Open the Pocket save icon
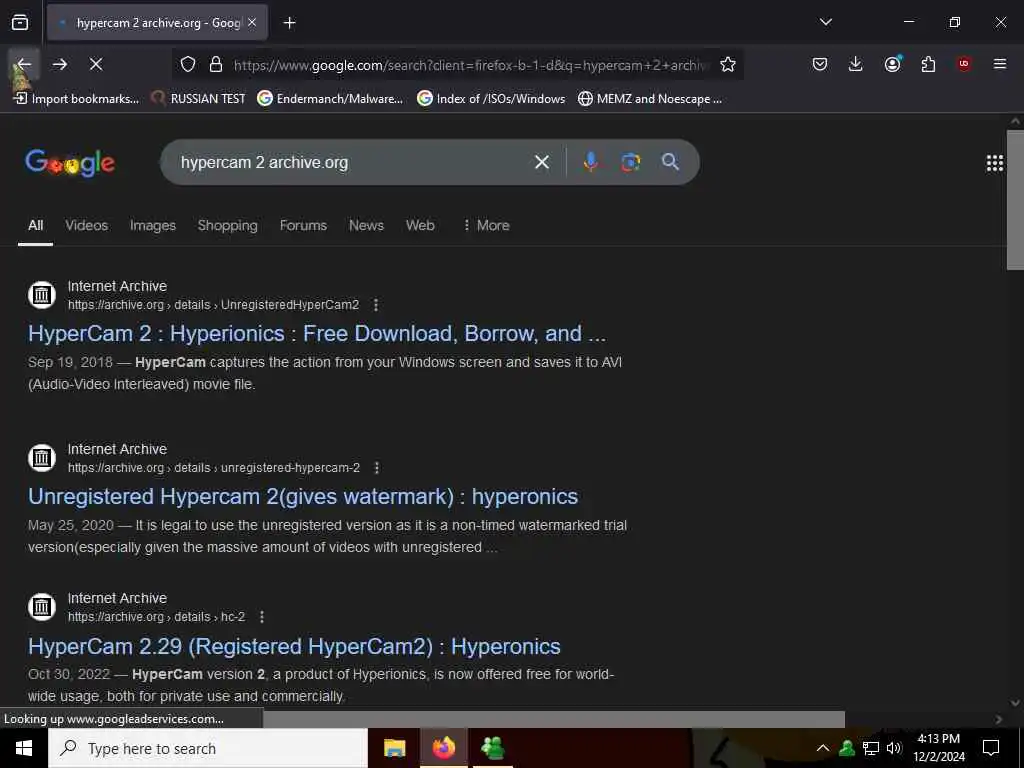The height and width of the screenshot is (768, 1024). click(820, 64)
